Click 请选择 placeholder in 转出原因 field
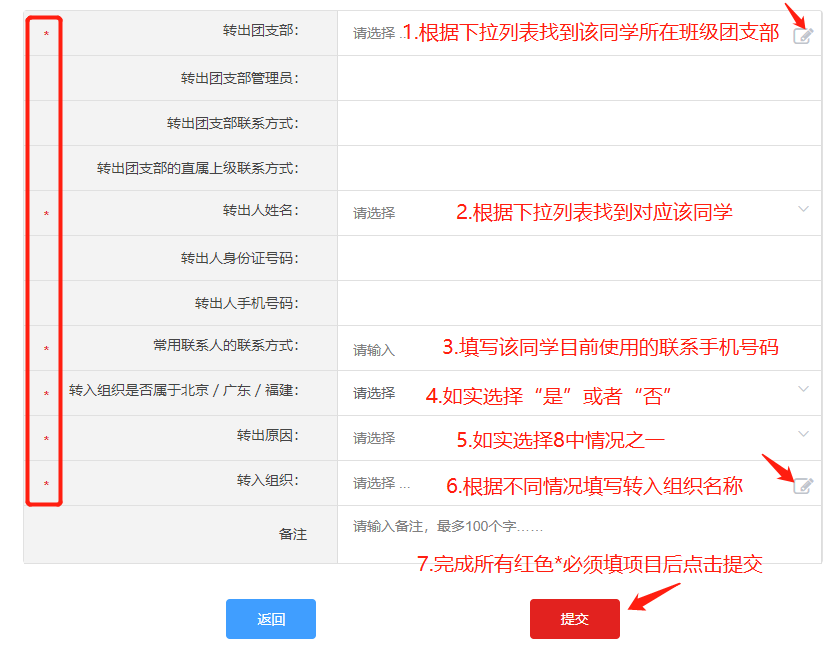The image size is (840, 648). 374,438
